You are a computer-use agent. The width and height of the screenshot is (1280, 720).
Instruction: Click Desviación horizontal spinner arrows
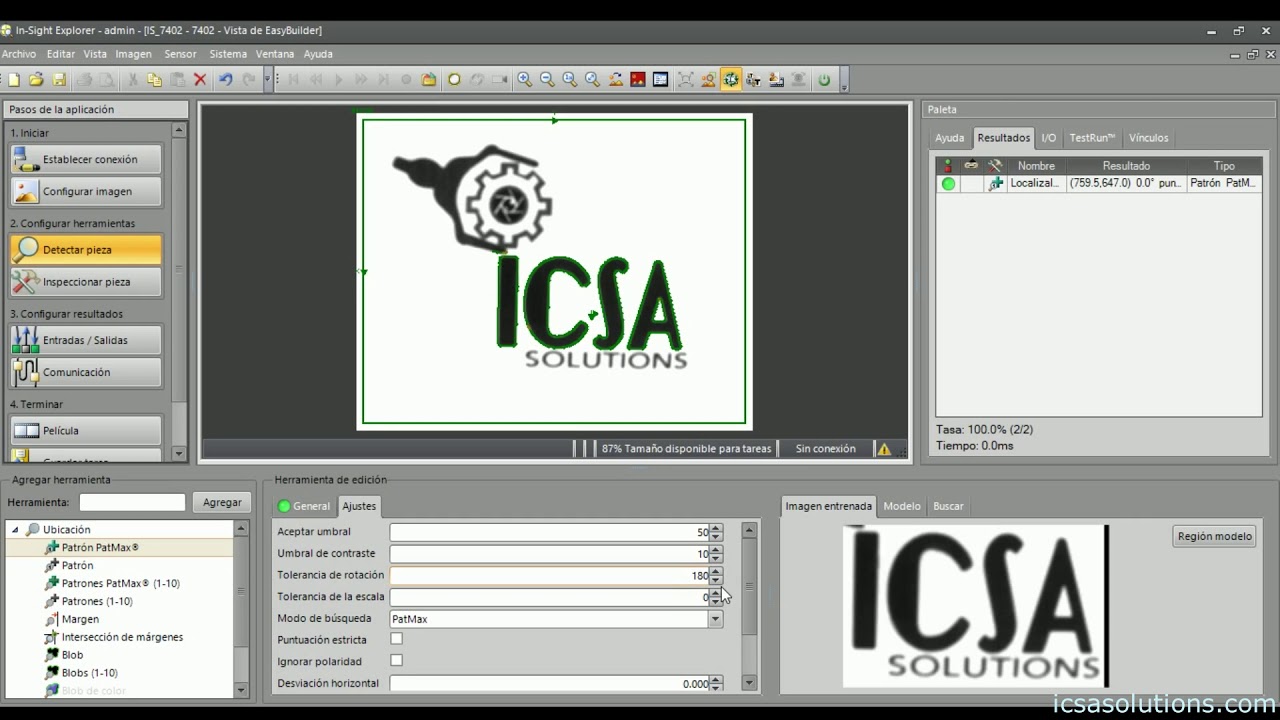(x=715, y=684)
